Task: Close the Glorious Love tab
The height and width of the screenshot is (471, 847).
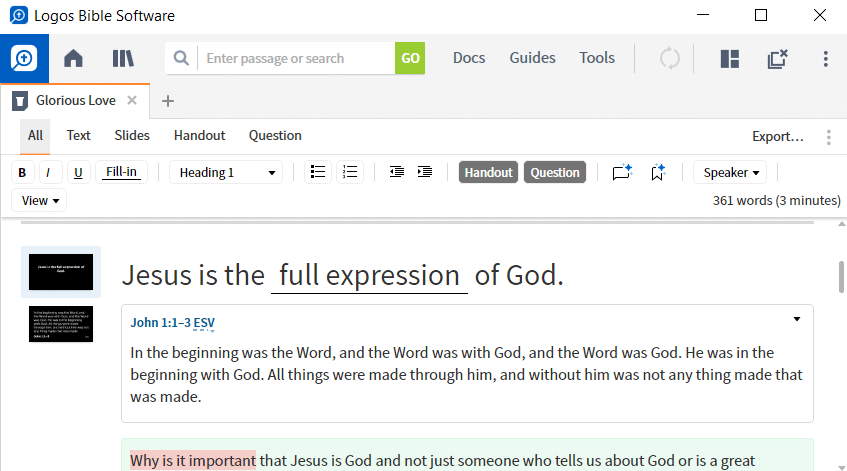Action: click(132, 100)
